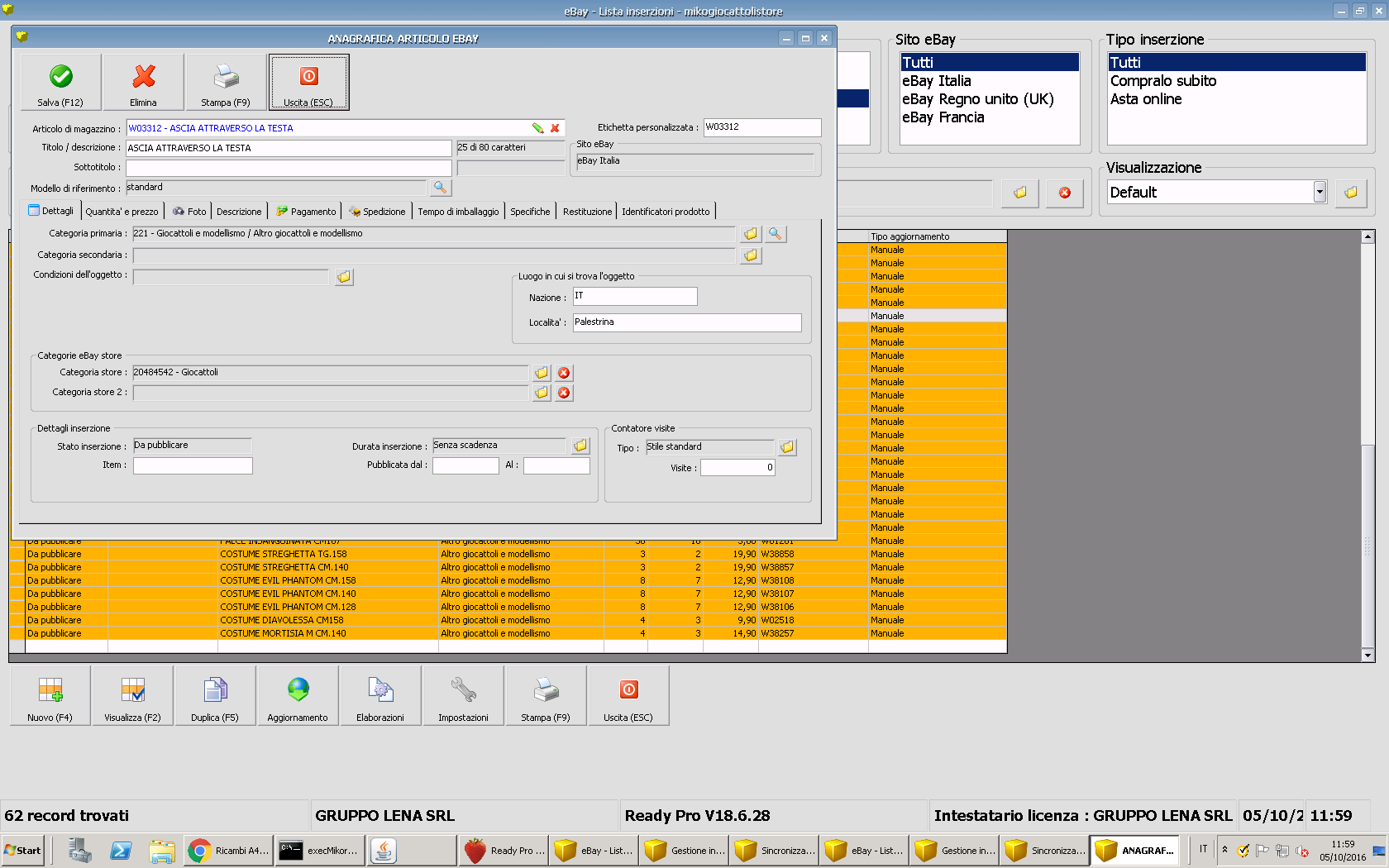Viewport: 1389px width, 868px height.
Task: Open Chrome Ricambi A4 taskbar item
Action: click(228, 851)
